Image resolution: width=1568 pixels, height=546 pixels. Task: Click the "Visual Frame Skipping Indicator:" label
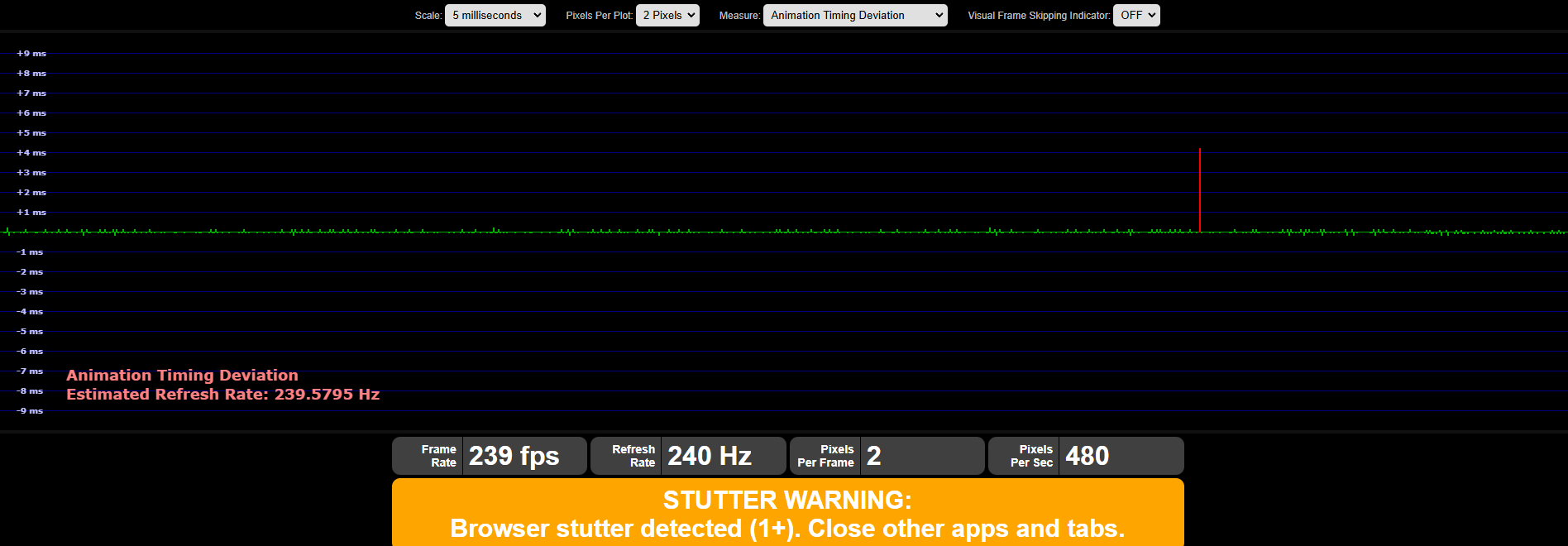point(1038,16)
